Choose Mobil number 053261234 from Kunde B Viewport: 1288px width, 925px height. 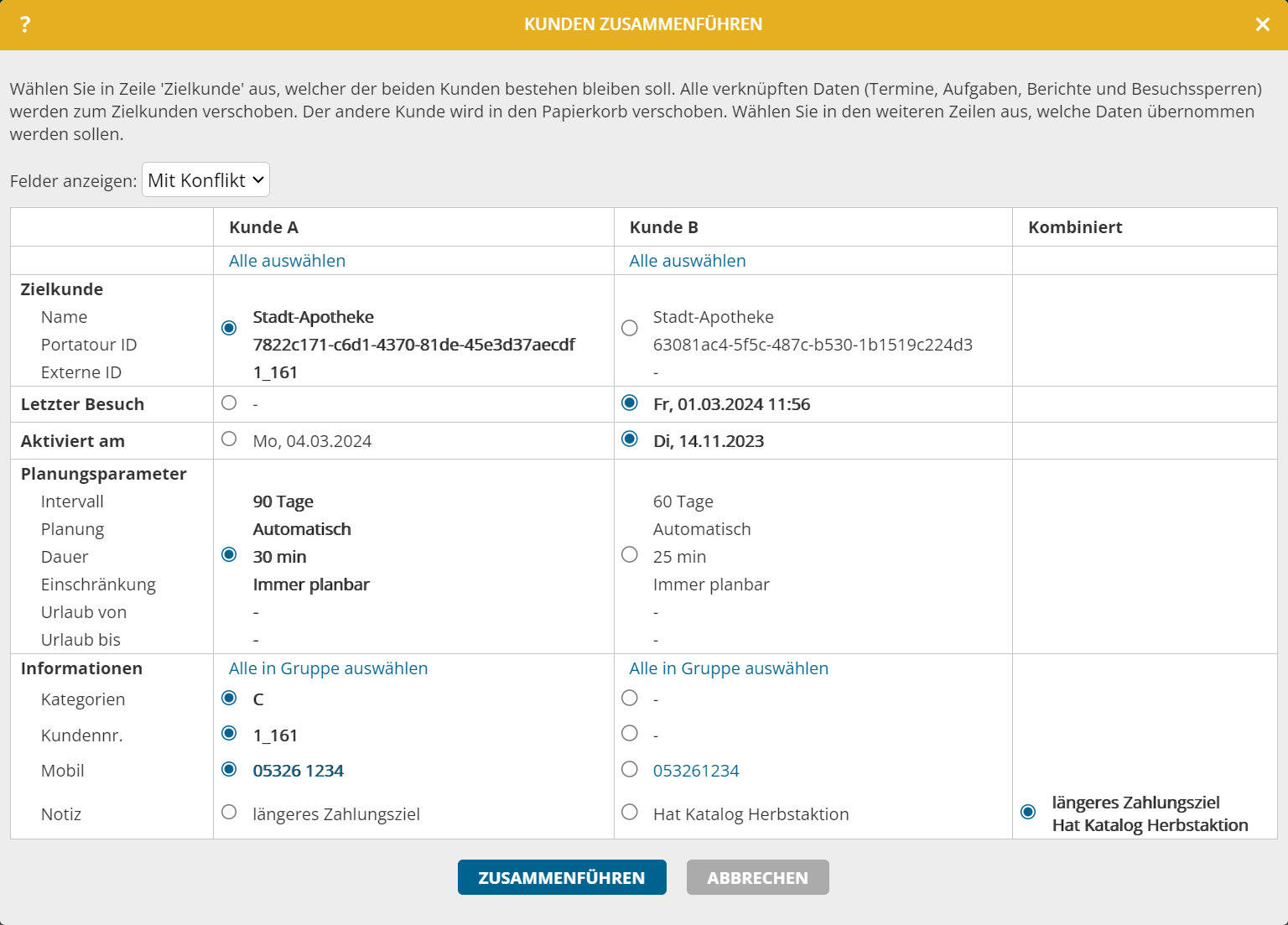[x=630, y=769]
